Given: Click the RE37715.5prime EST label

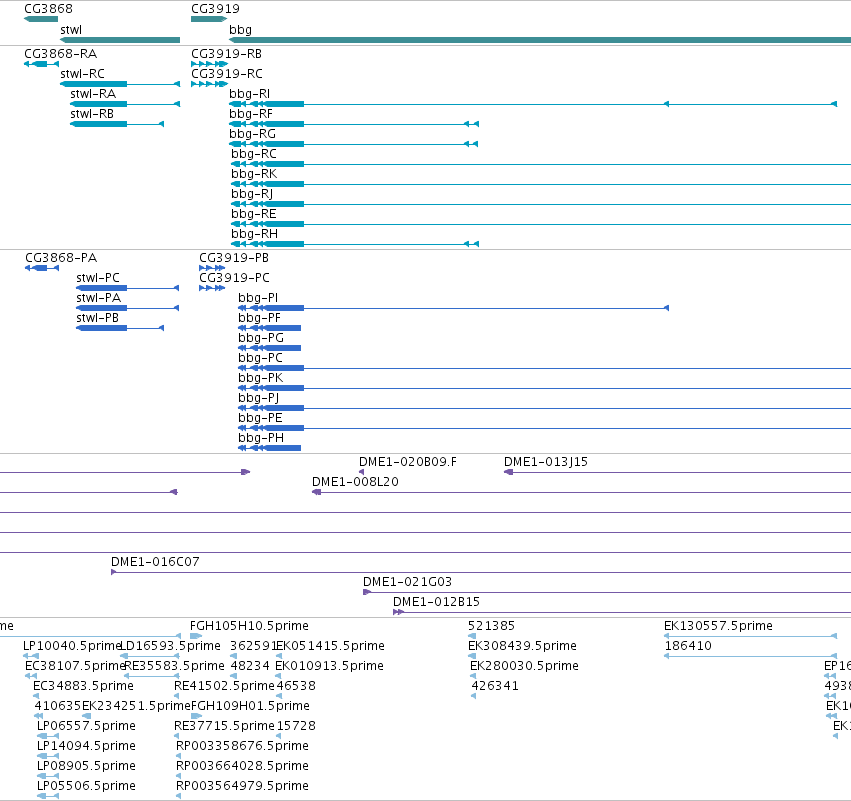Looking at the screenshot, I should [x=224, y=726].
